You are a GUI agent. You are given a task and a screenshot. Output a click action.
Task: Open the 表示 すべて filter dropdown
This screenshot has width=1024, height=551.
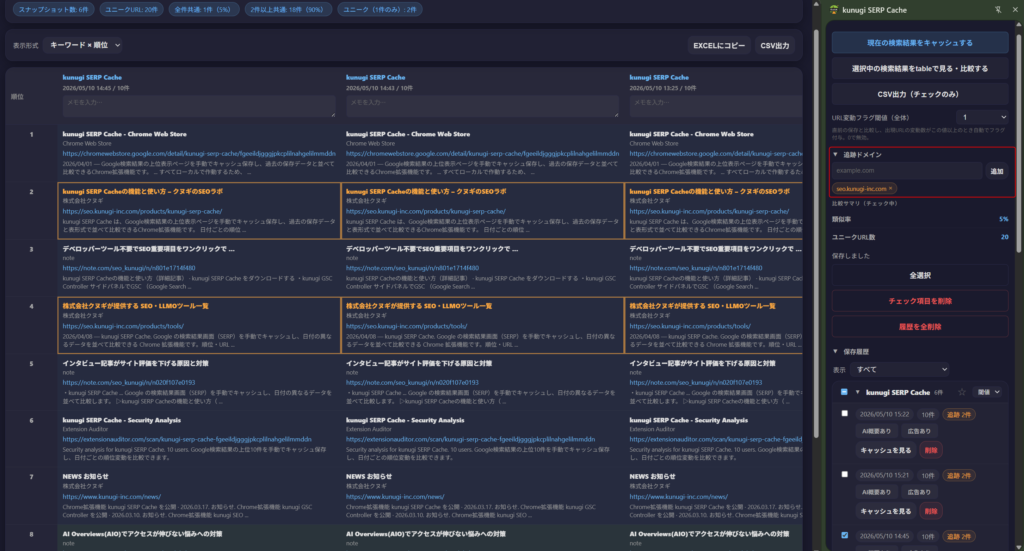pyautogui.click(x=900, y=370)
